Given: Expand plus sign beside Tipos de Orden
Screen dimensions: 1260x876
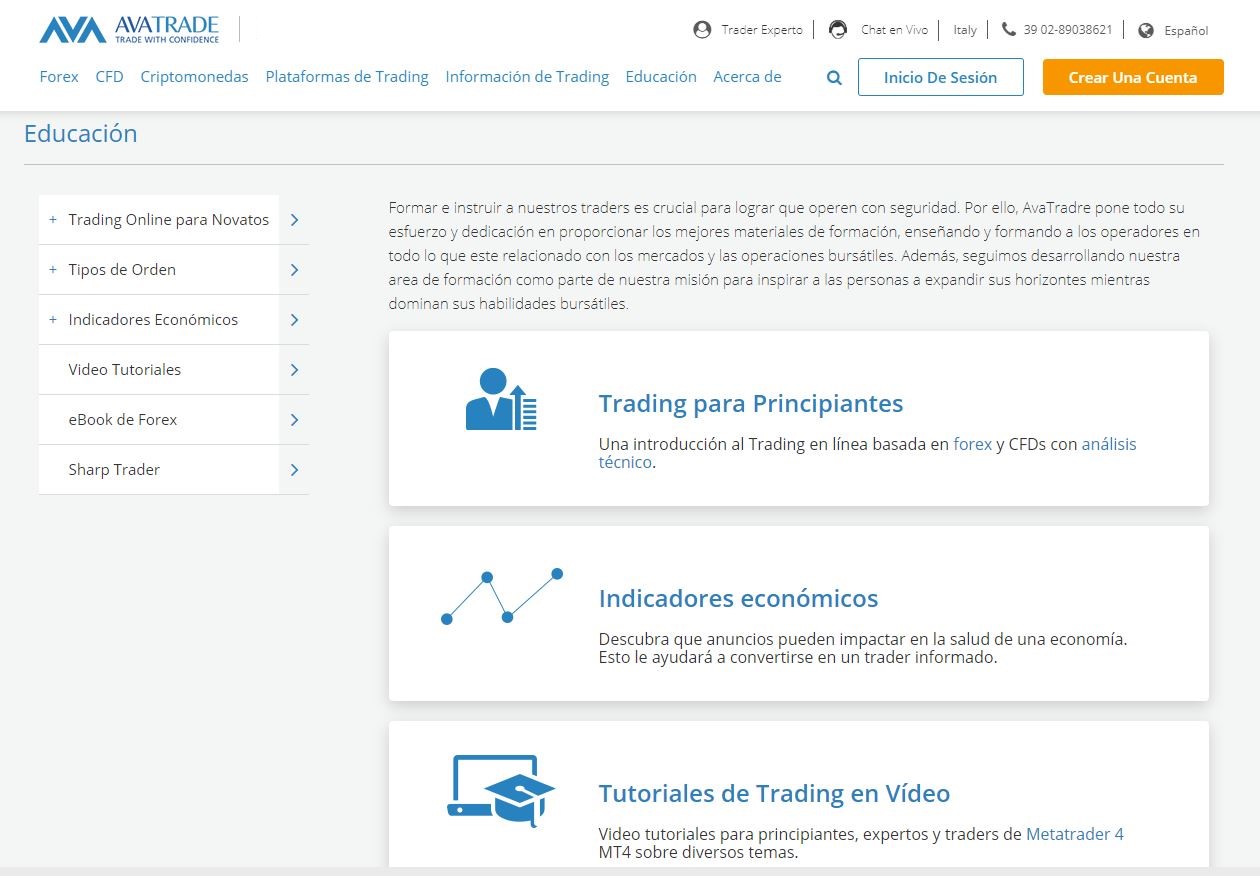Looking at the screenshot, I should 53,270.
